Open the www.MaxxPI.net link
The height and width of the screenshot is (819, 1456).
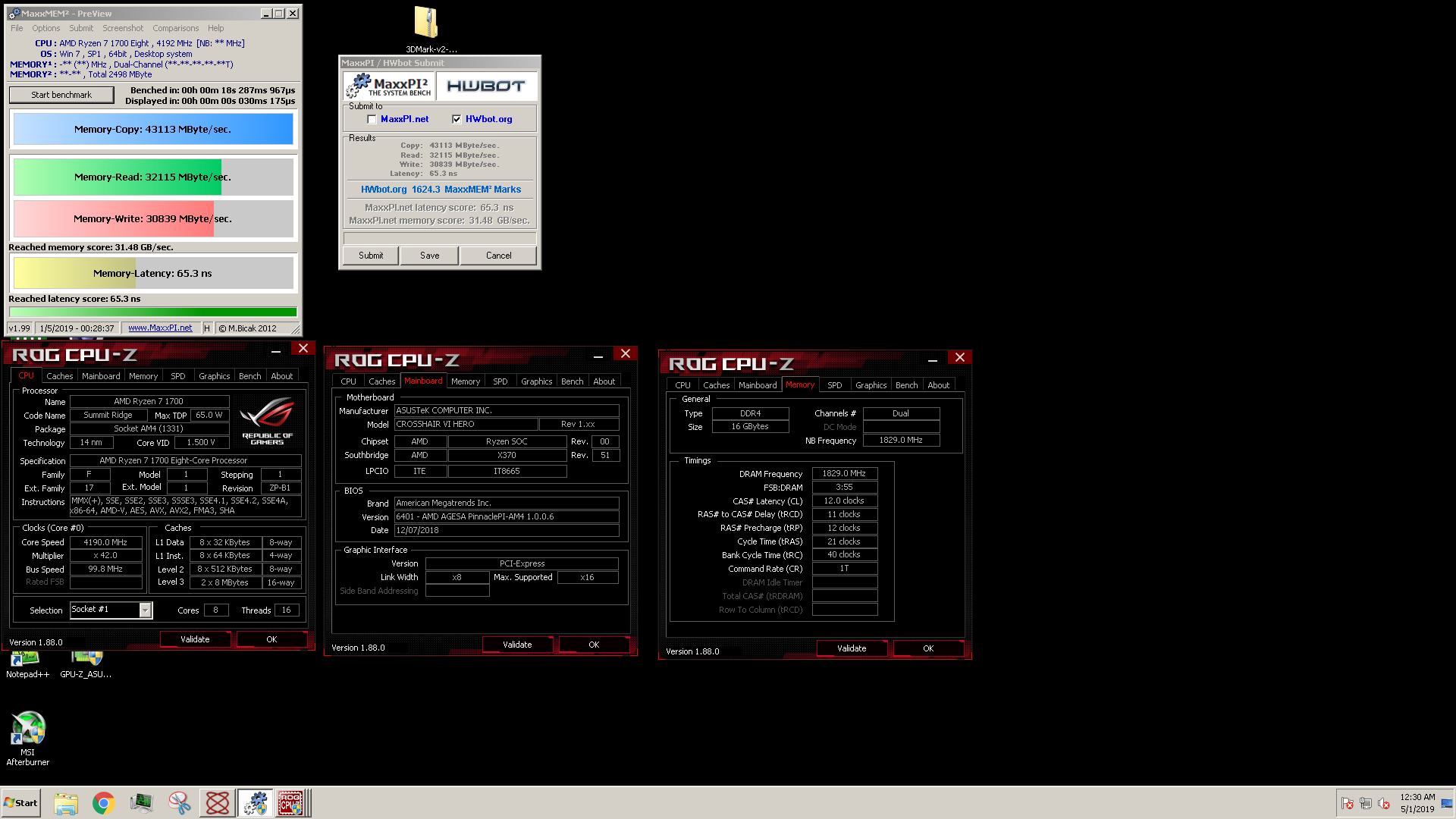click(x=160, y=328)
